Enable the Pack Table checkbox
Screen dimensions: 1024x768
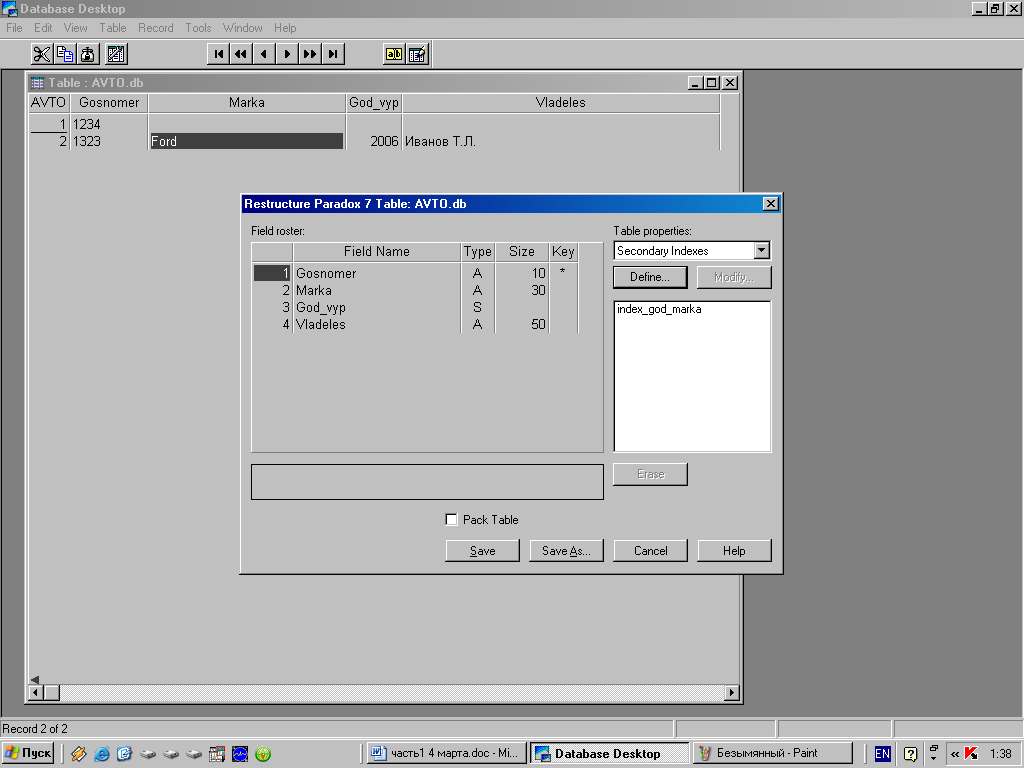pos(451,520)
